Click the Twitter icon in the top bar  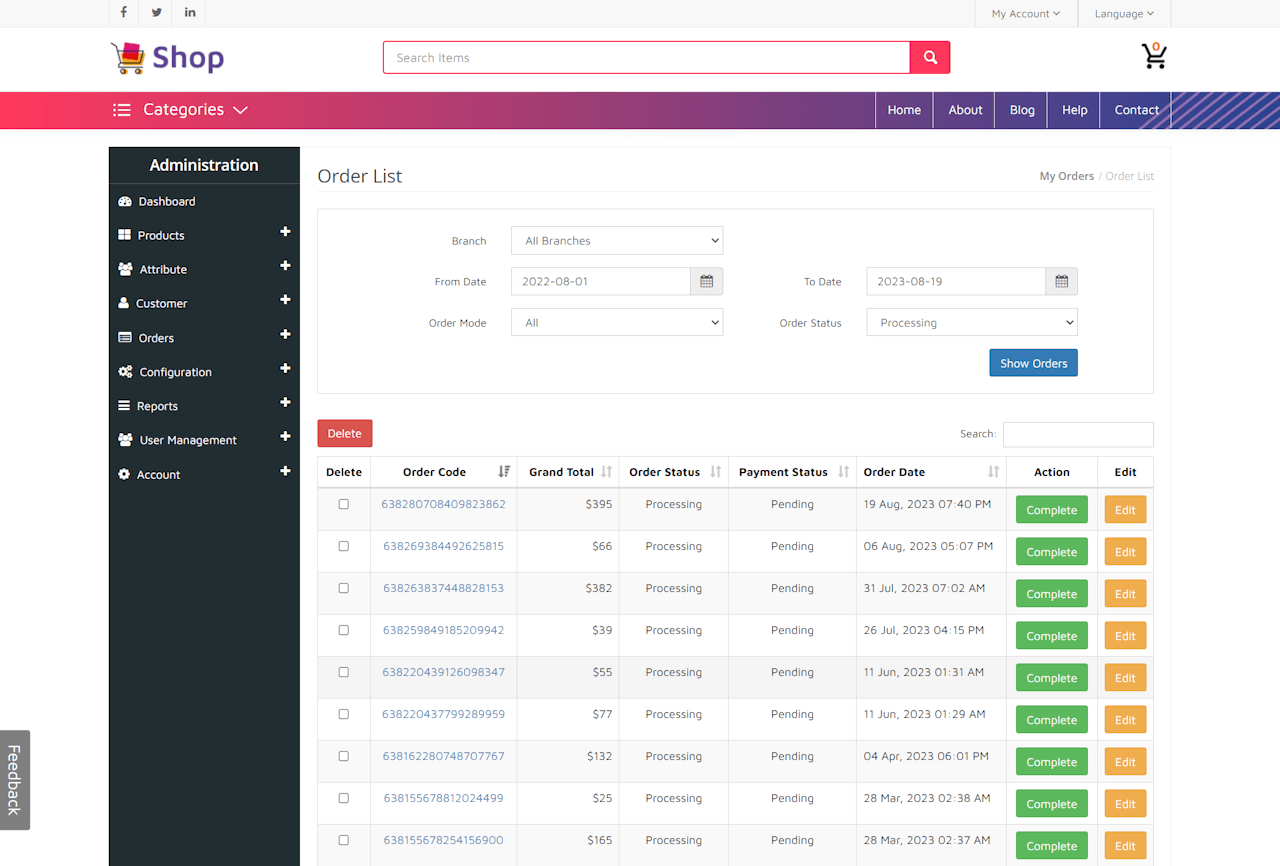(x=156, y=13)
